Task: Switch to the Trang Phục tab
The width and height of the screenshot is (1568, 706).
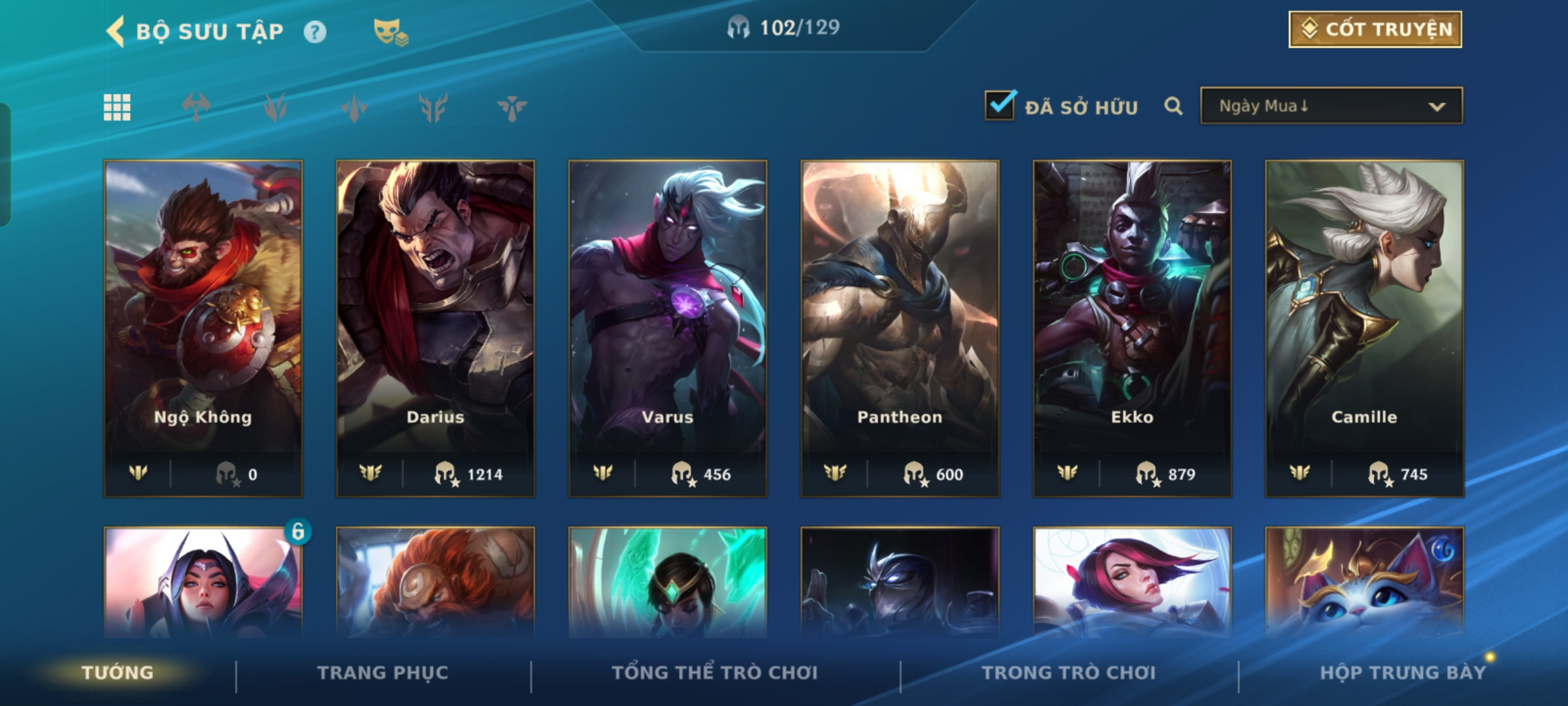Action: [x=383, y=673]
